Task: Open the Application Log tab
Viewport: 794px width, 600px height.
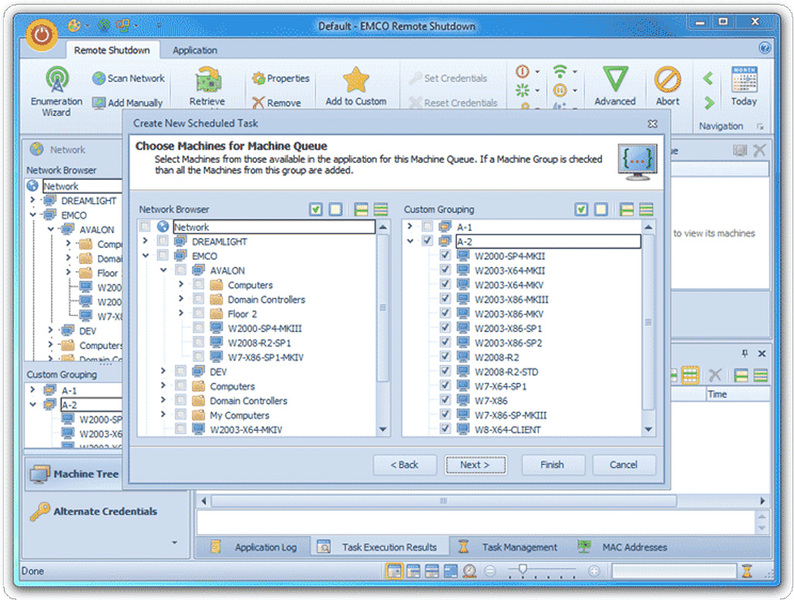Action: [x=255, y=547]
